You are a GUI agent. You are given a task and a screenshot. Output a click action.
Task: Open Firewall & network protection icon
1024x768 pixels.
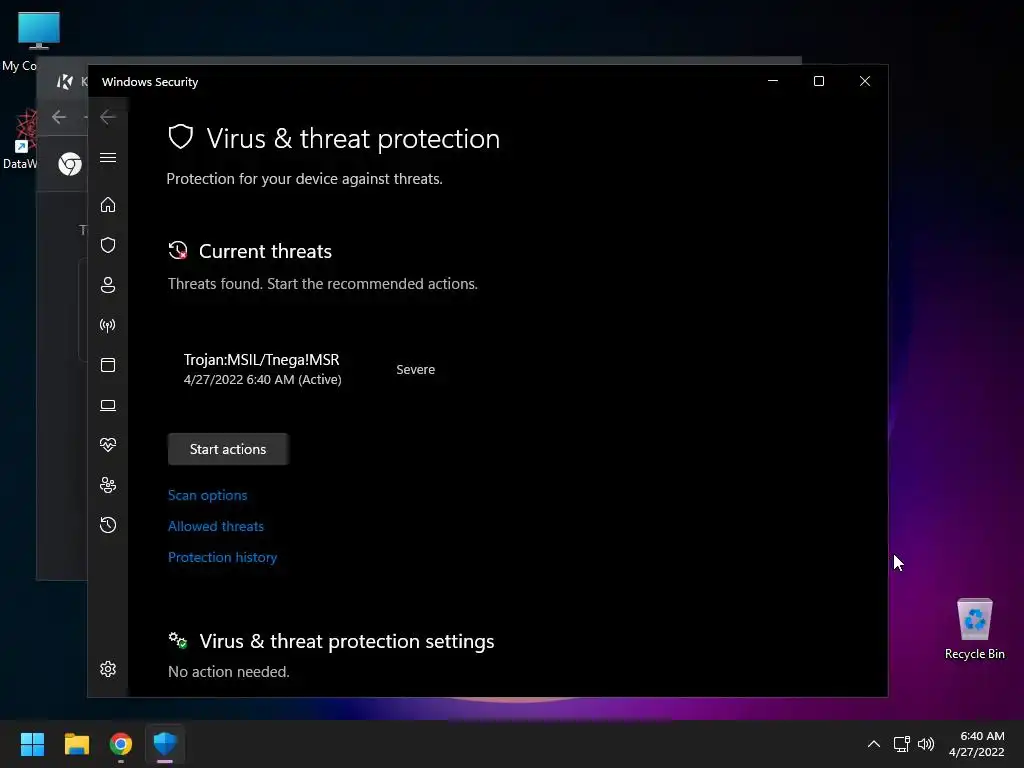pos(108,325)
